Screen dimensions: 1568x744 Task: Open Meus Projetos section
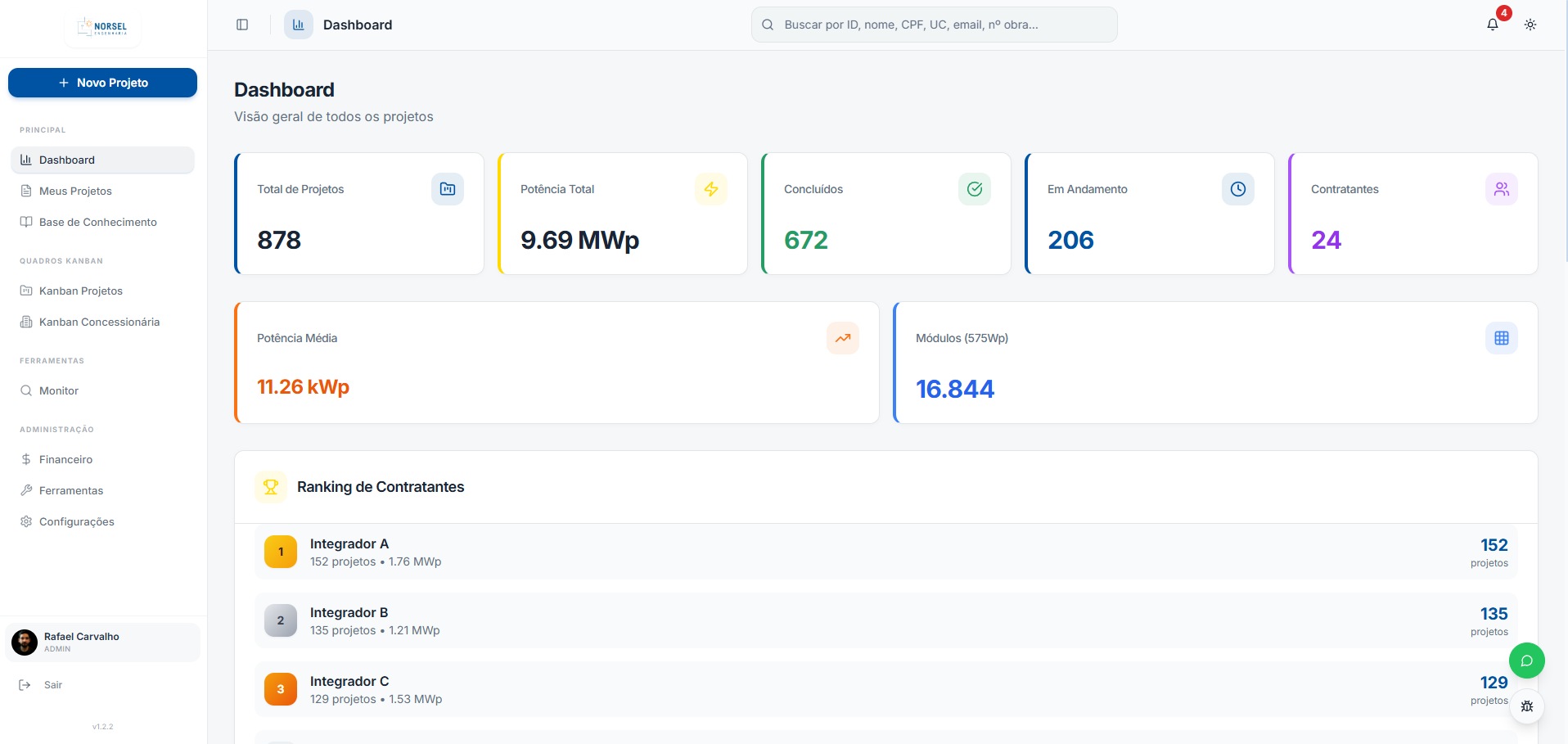tap(74, 191)
